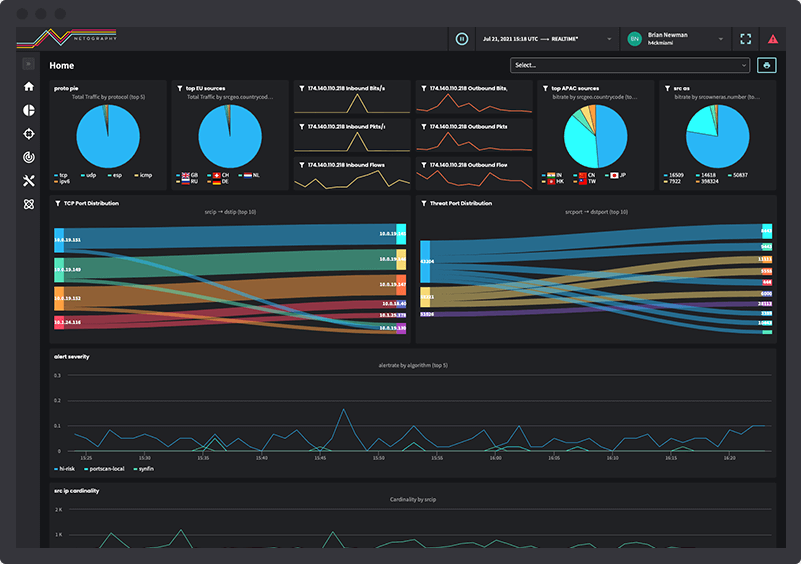Toggle the portscan-local legend series

click(104, 468)
